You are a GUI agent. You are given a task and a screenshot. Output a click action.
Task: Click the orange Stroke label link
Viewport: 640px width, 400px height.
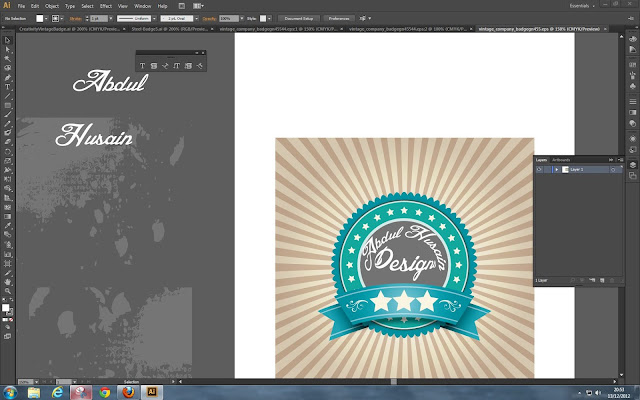pyautogui.click(x=76, y=18)
